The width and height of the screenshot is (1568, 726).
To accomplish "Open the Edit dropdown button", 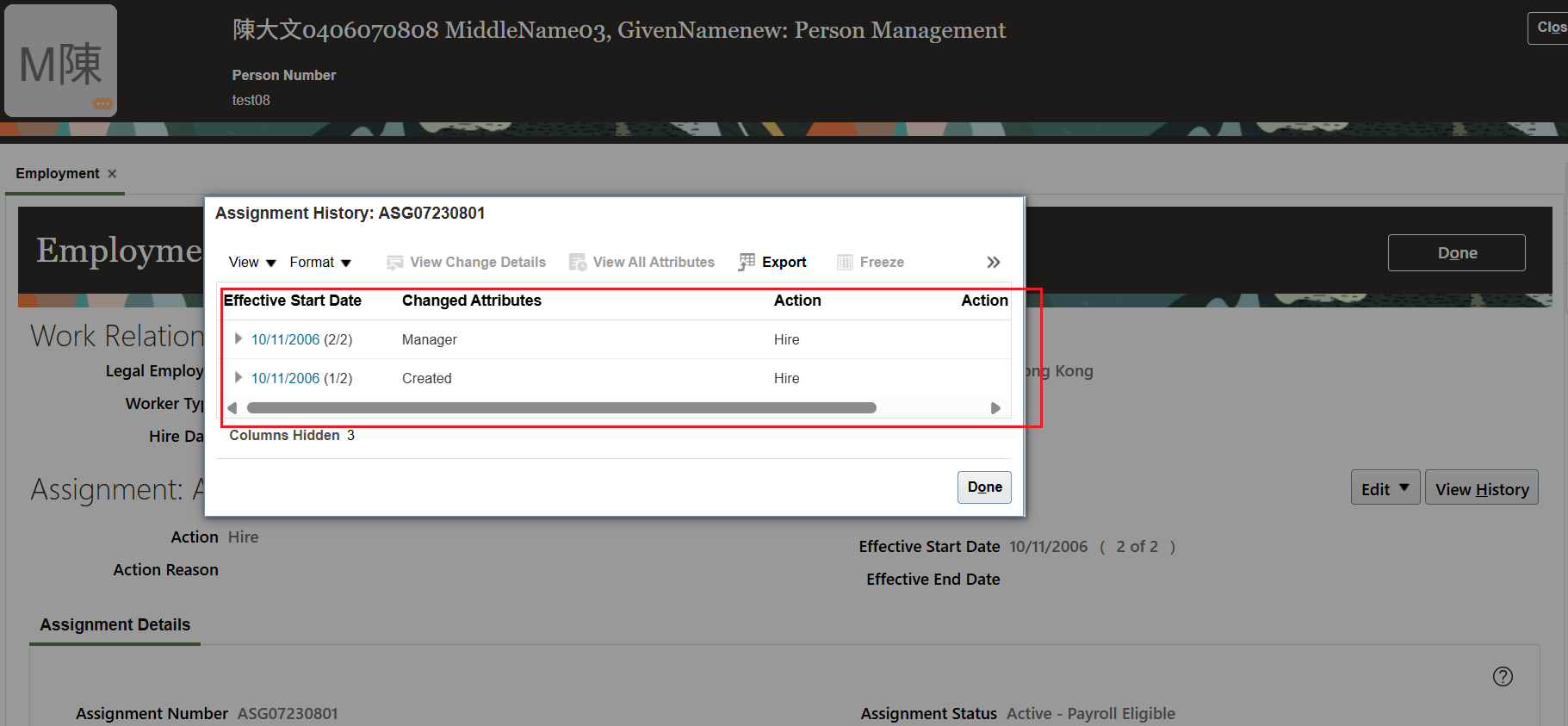I will (x=1385, y=488).
